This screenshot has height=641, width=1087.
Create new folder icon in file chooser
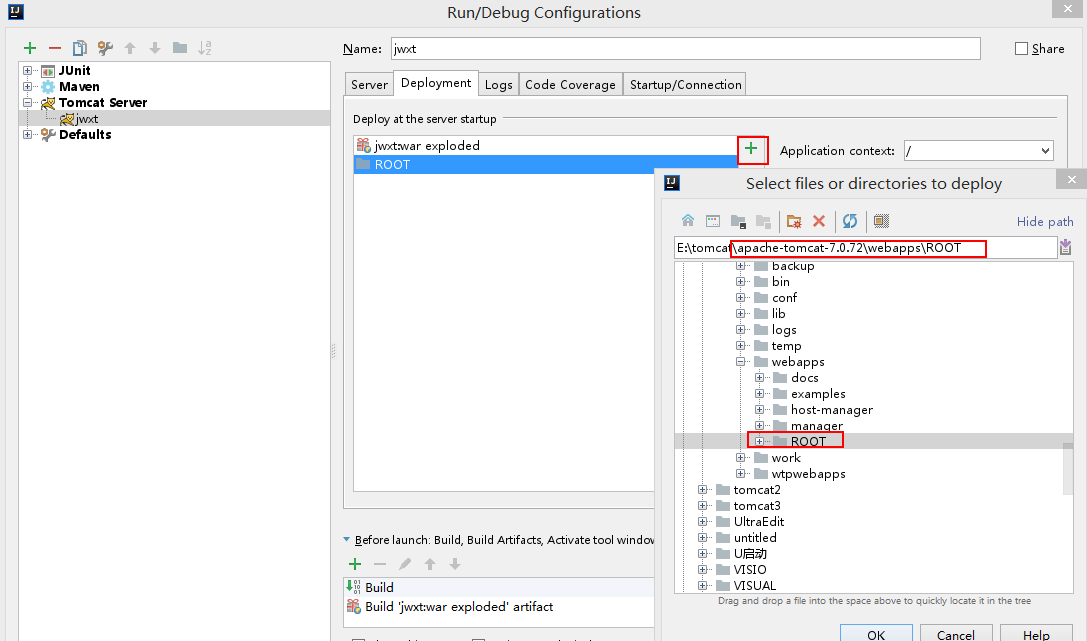[794, 221]
